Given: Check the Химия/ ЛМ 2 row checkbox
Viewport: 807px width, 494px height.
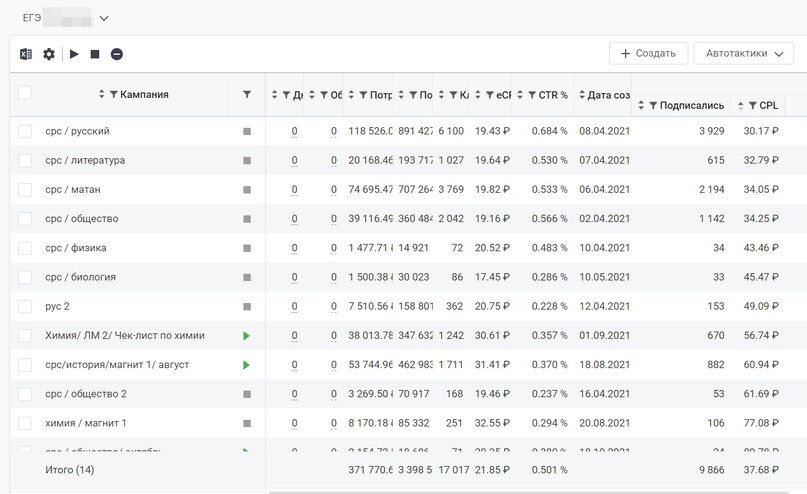Looking at the screenshot, I should click(25, 336).
